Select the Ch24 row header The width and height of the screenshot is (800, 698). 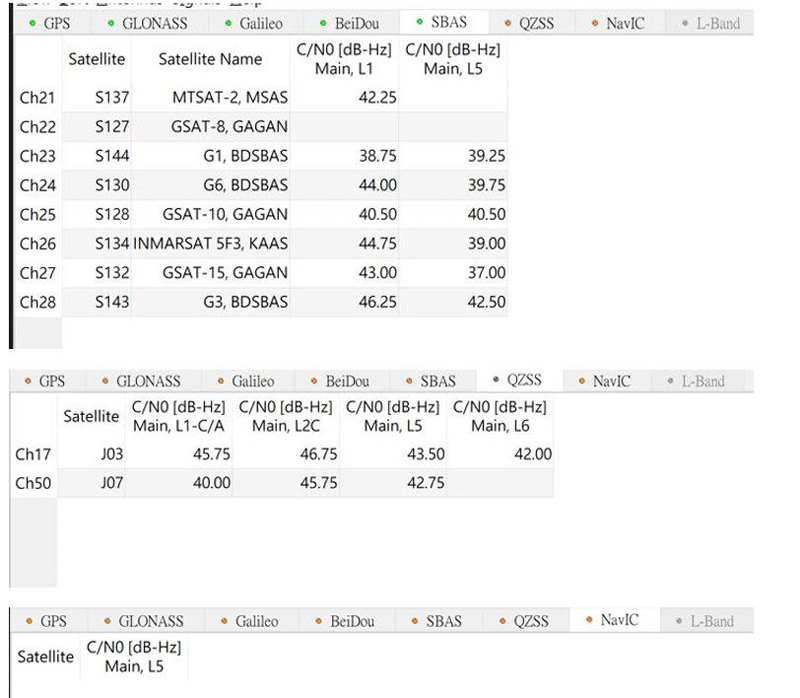(38, 185)
